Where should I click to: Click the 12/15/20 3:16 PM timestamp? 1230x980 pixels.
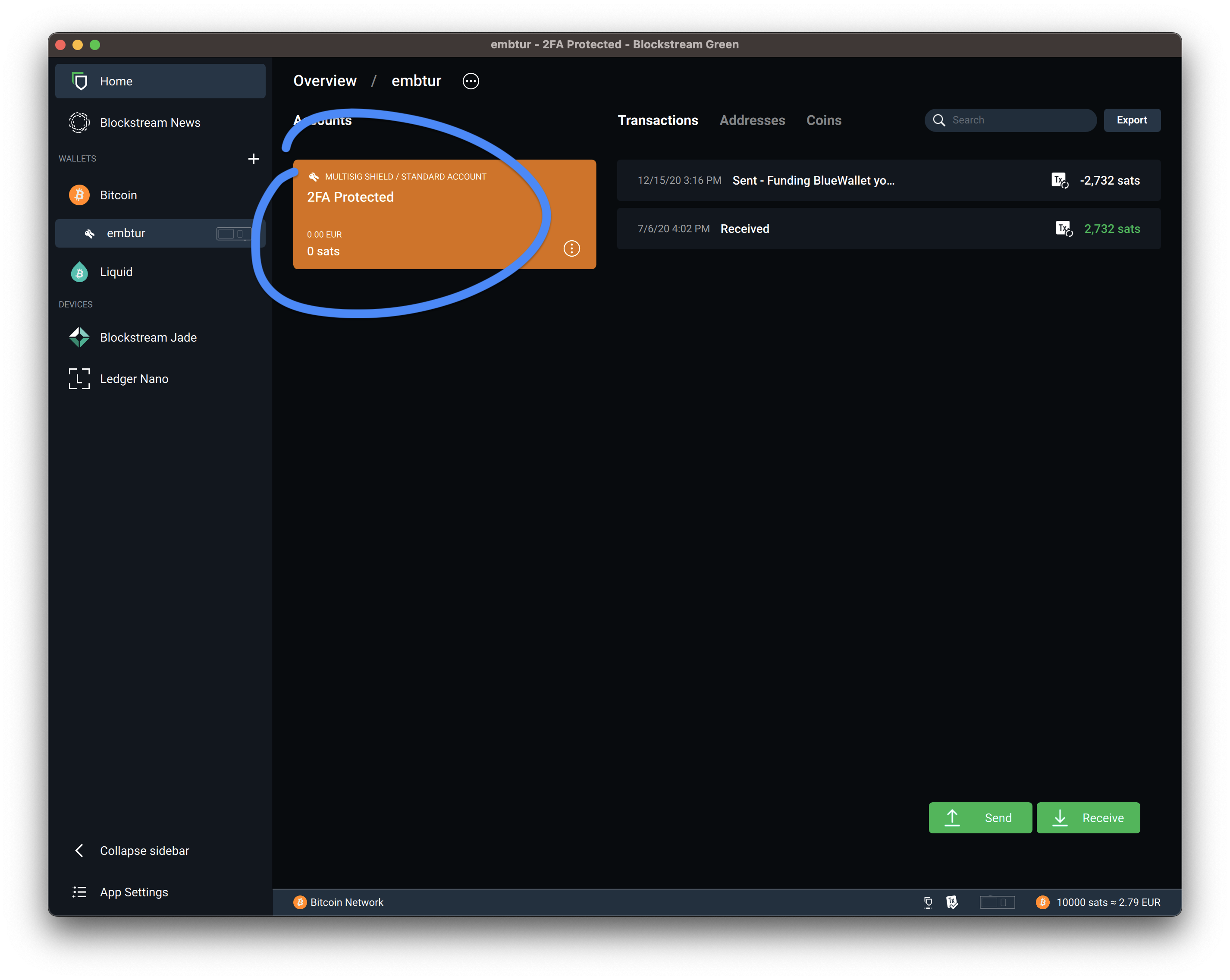(679, 180)
